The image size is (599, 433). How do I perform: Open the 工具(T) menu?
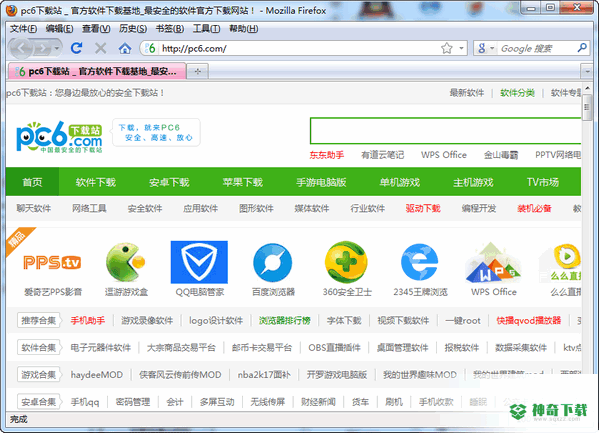pos(206,29)
